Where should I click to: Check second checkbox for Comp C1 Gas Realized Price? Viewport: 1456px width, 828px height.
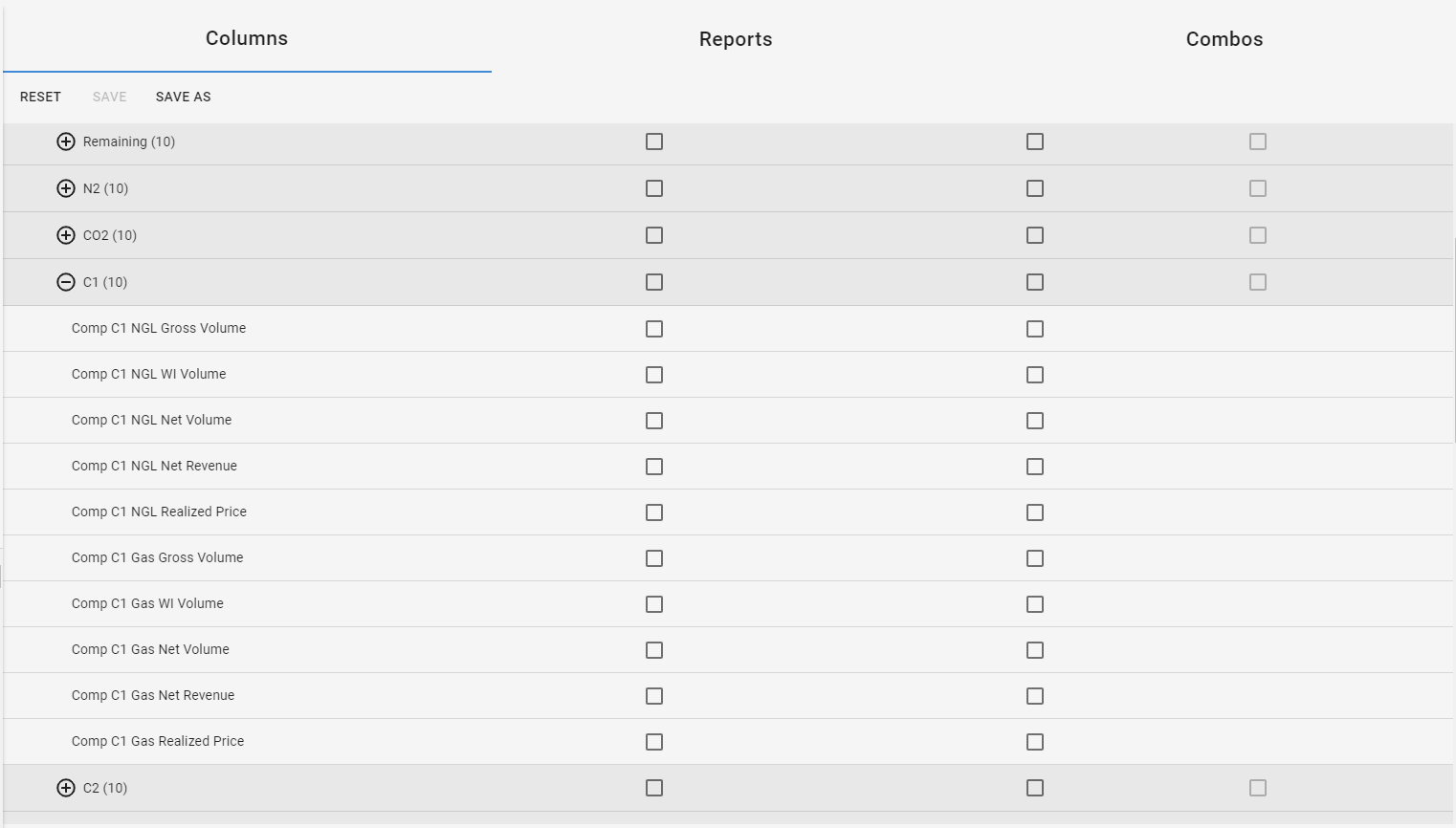[x=1035, y=742]
